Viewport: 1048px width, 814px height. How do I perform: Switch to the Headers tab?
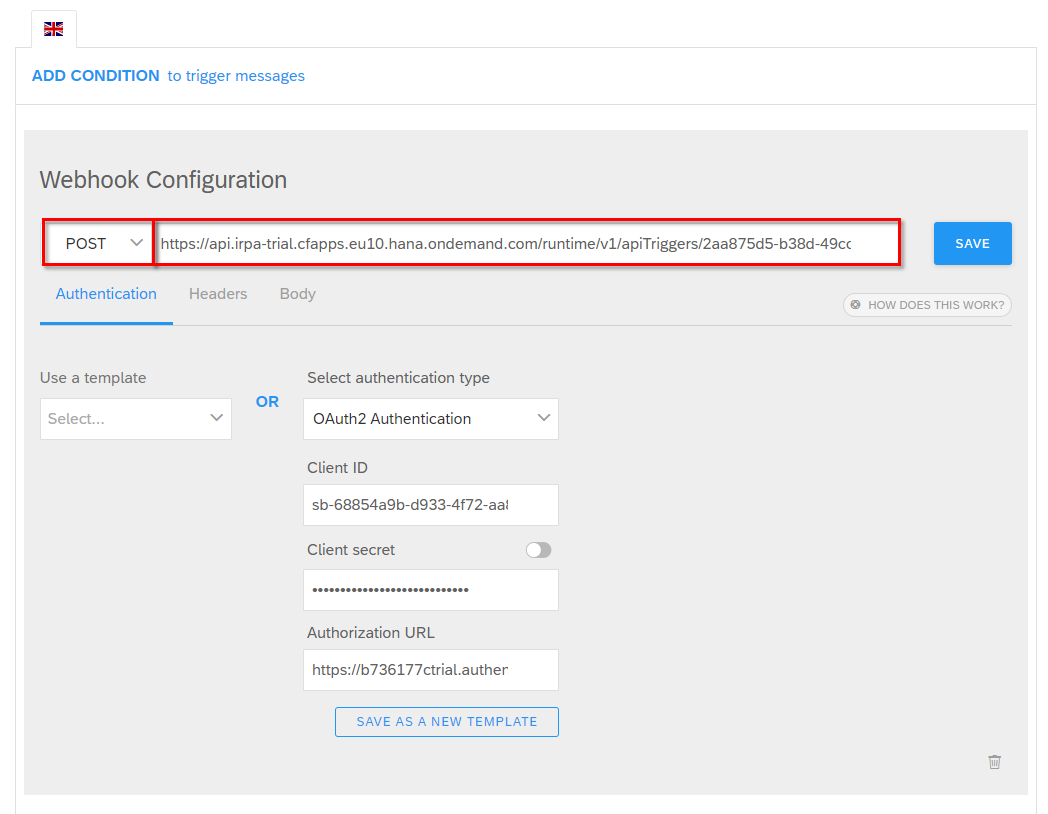coord(218,294)
